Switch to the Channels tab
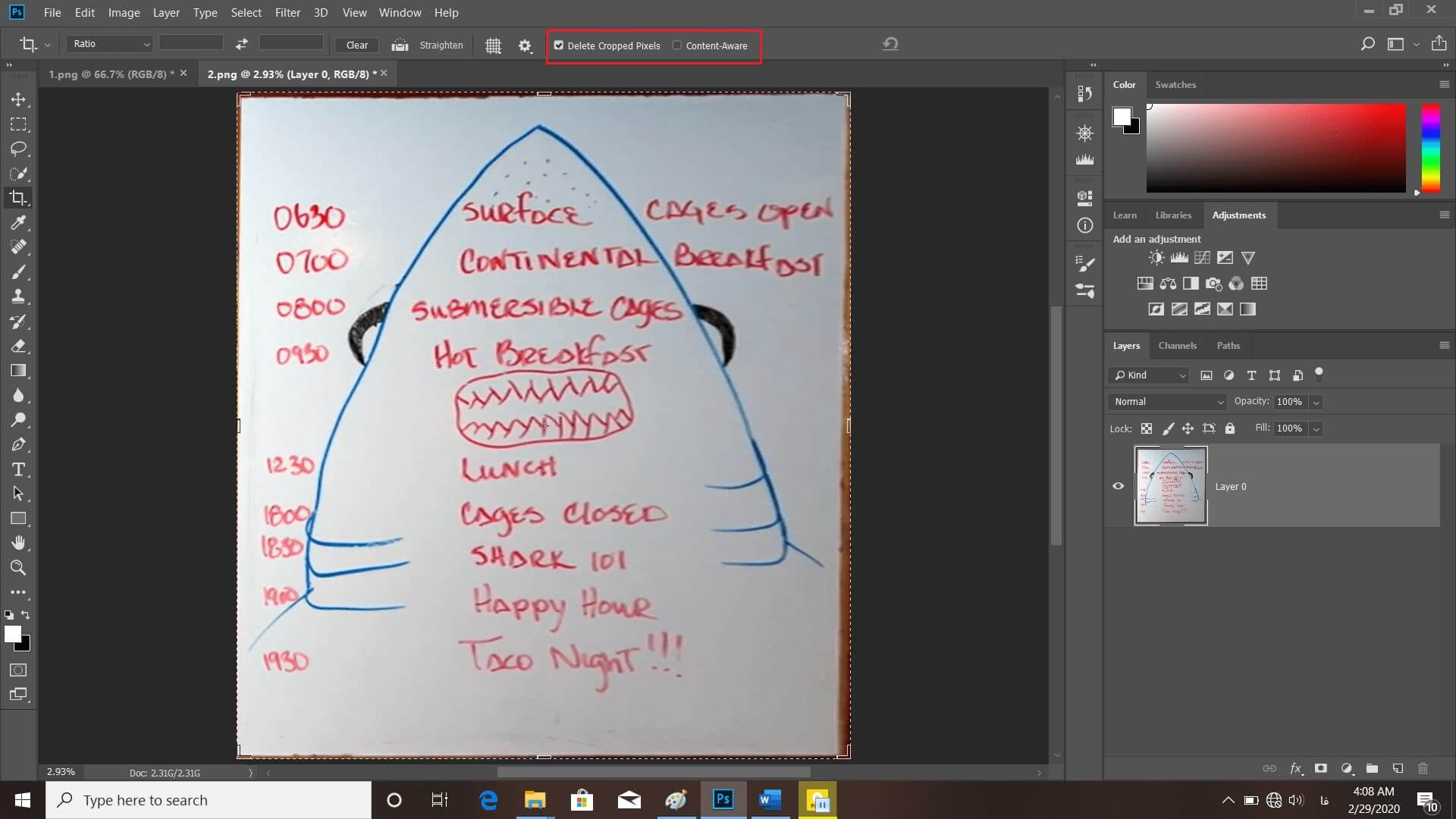Image resolution: width=1456 pixels, height=819 pixels. [1177, 345]
